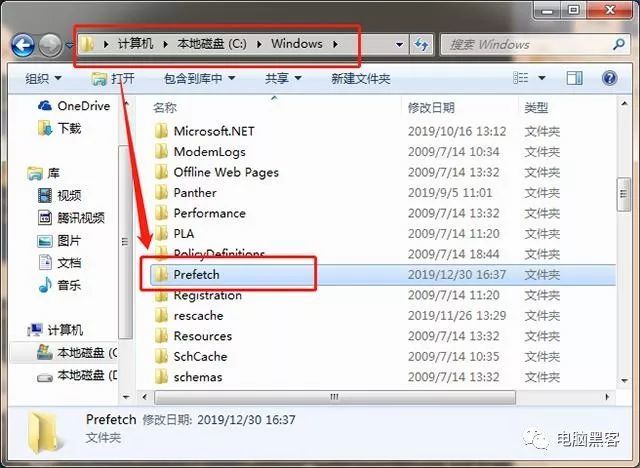Select the 腾讯视频 library item

71,218
